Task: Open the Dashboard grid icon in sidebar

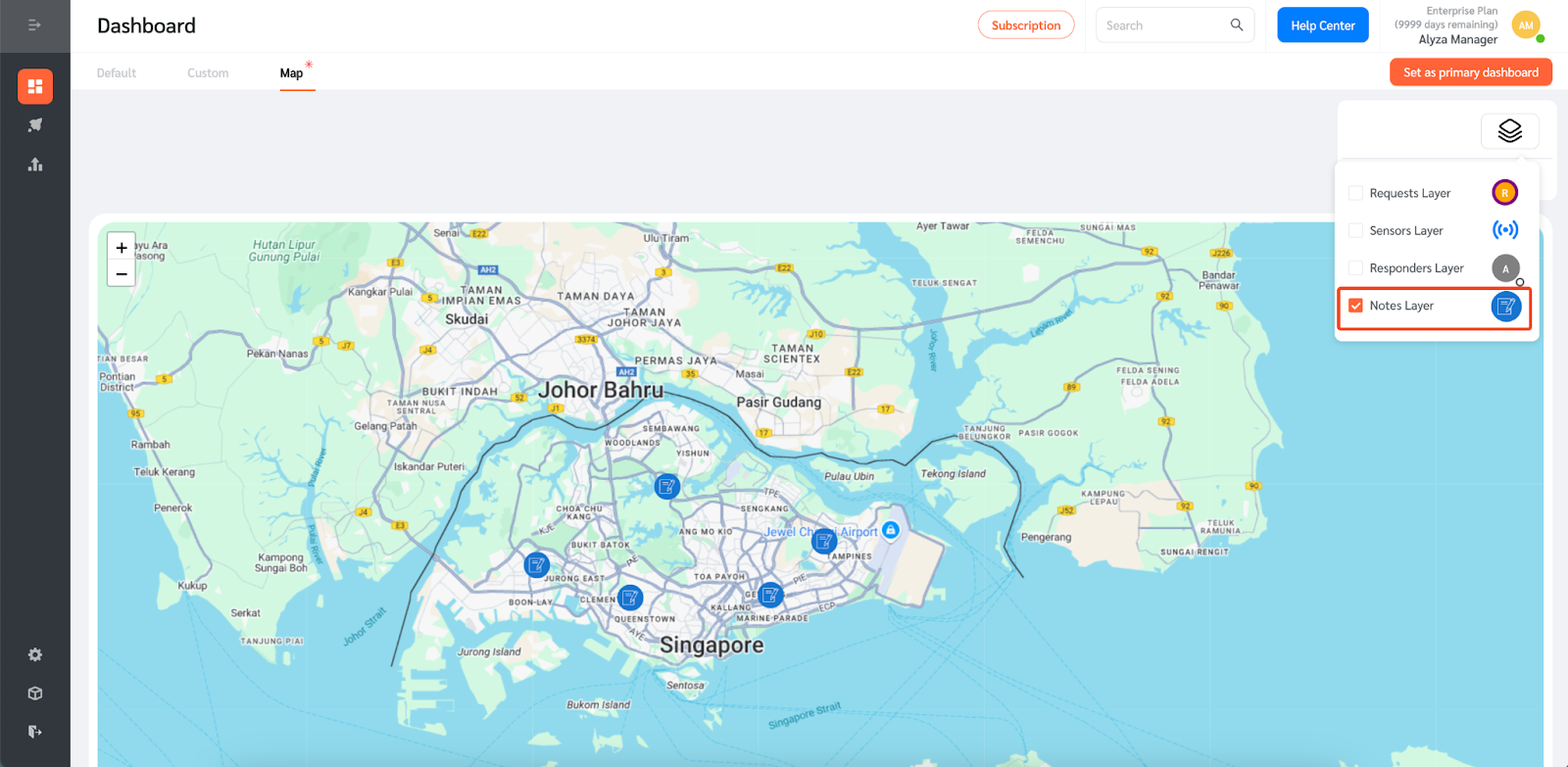Action: pos(35,86)
